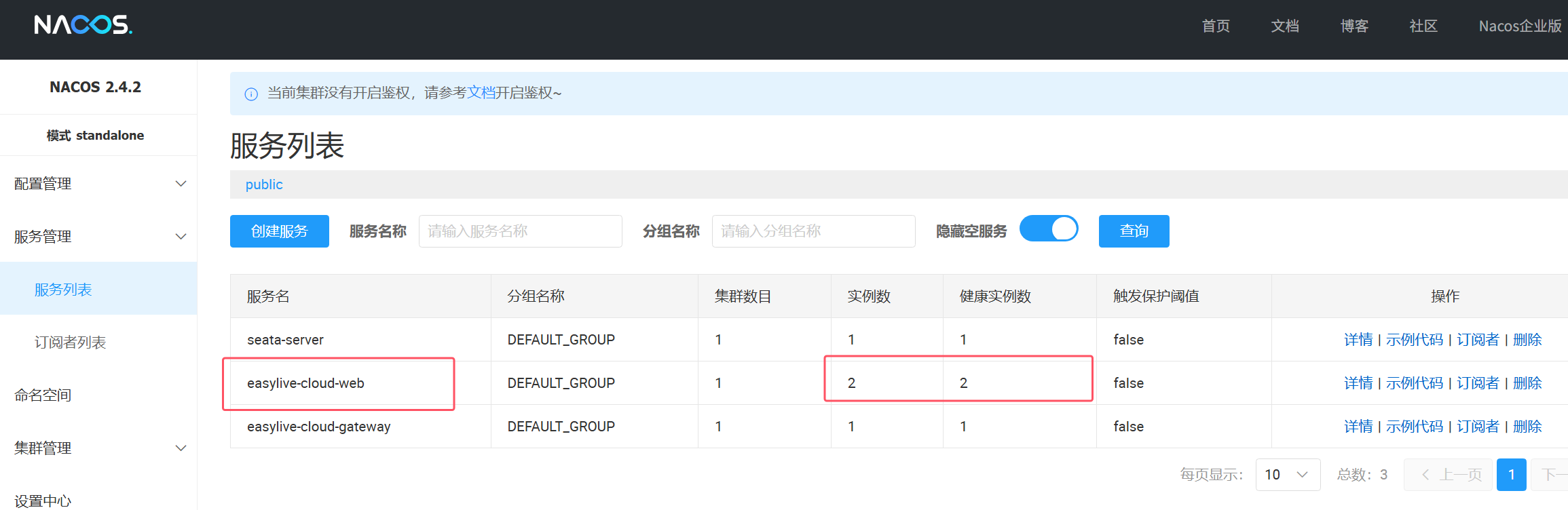
Task: Click the 创建服务 button
Action: pyautogui.click(x=280, y=231)
